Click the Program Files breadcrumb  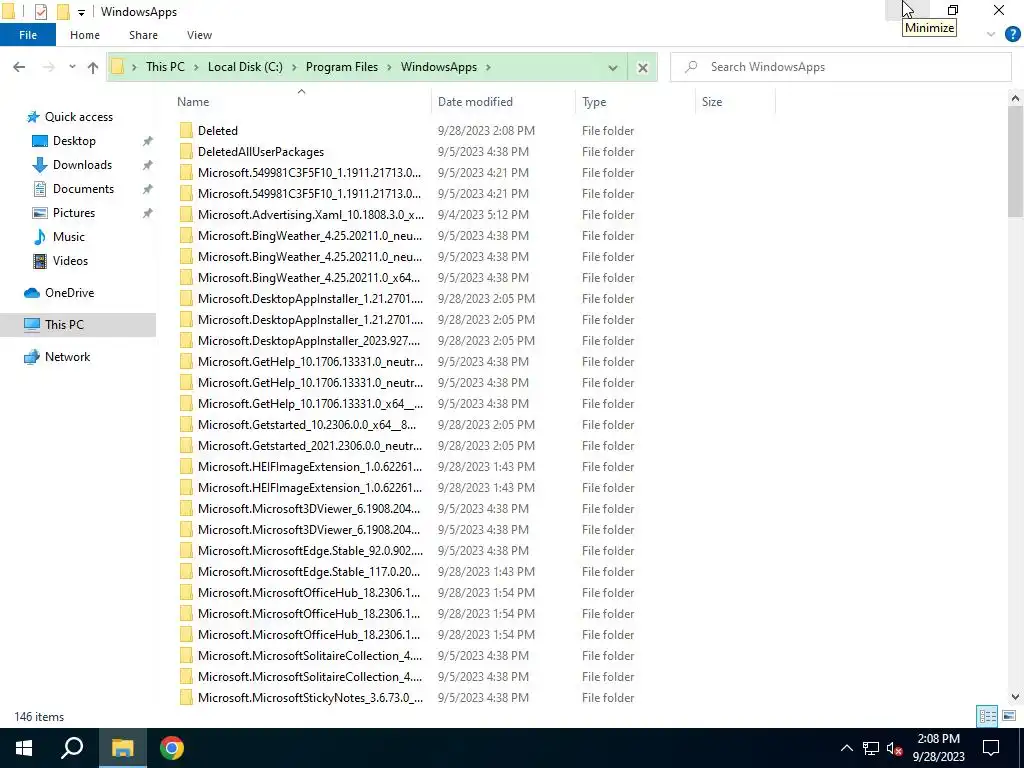pos(342,67)
